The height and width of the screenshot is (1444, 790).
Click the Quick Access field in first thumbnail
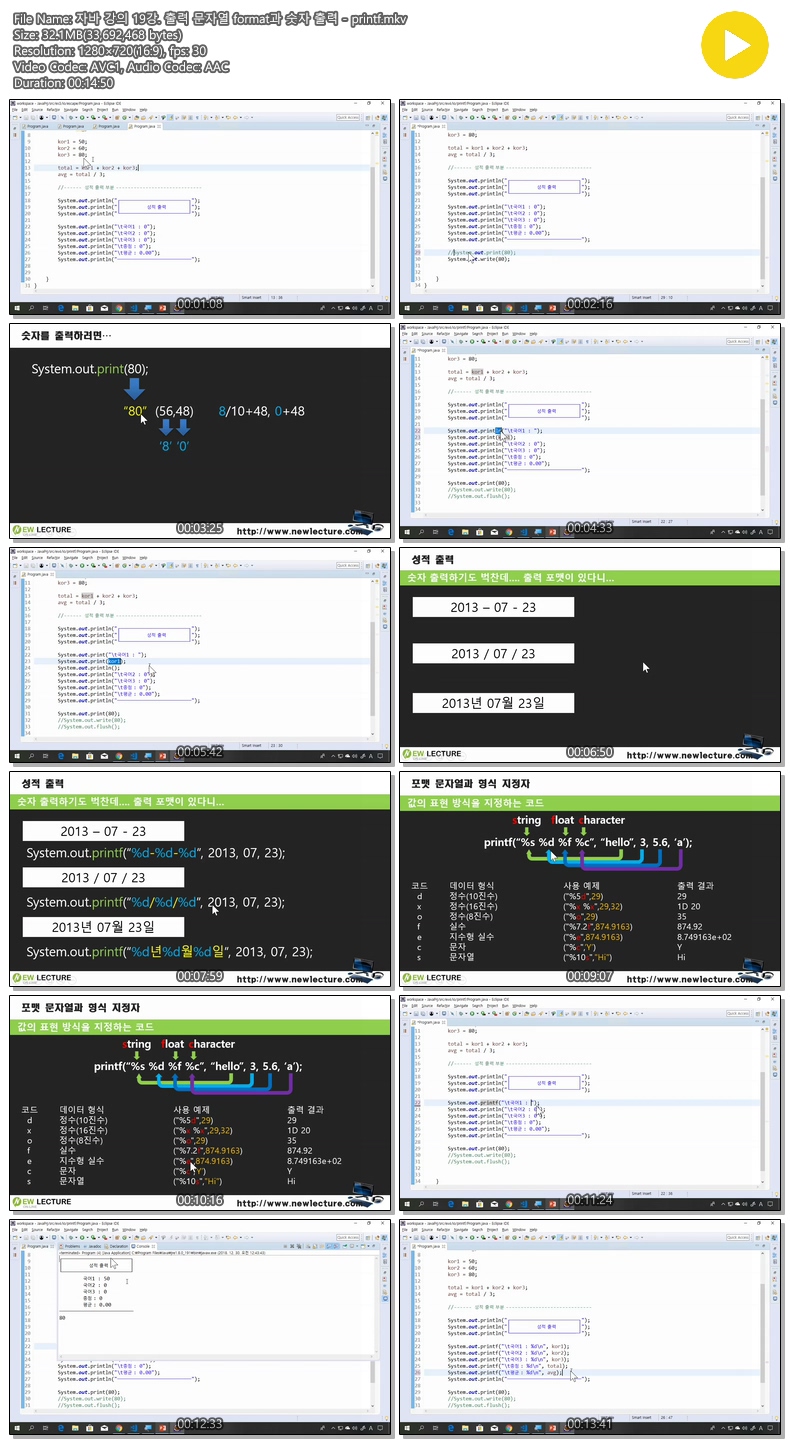point(348,117)
